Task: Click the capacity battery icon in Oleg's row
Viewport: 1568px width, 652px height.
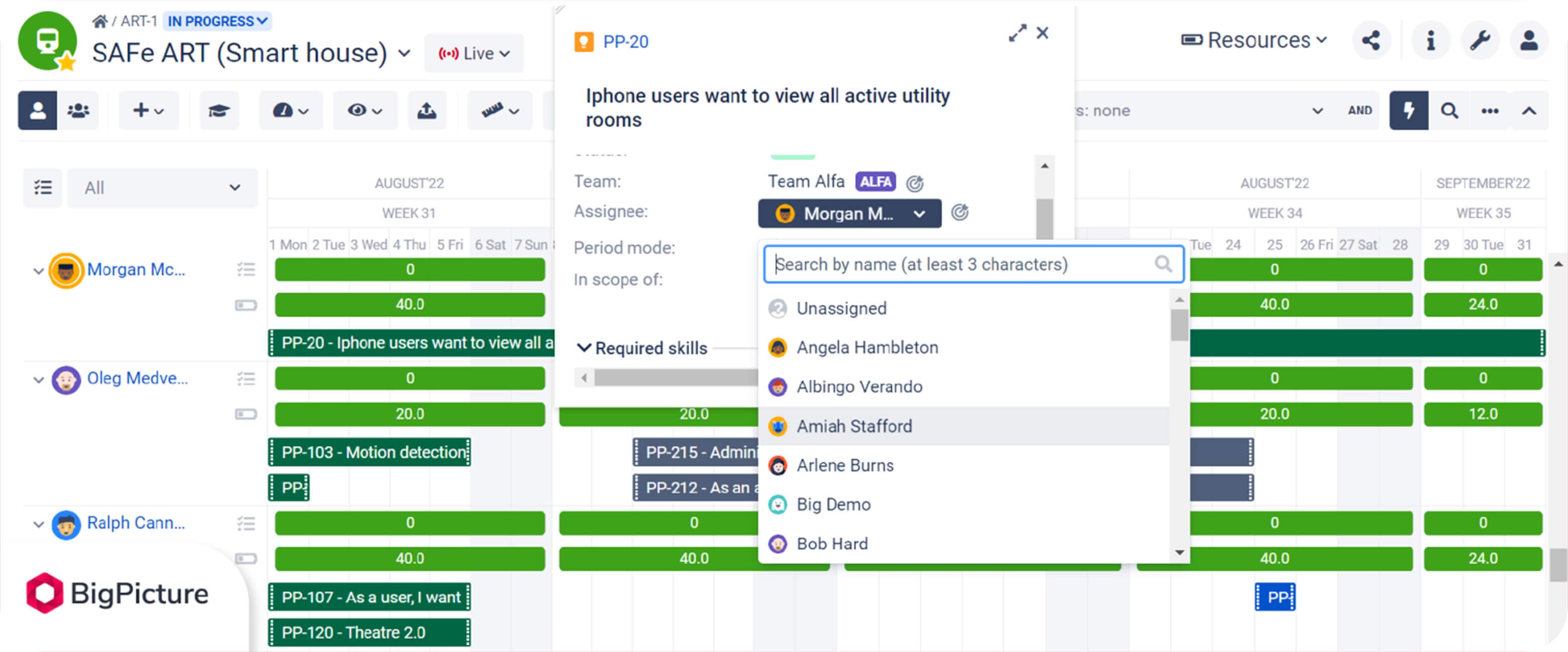Action: click(x=246, y=414)
